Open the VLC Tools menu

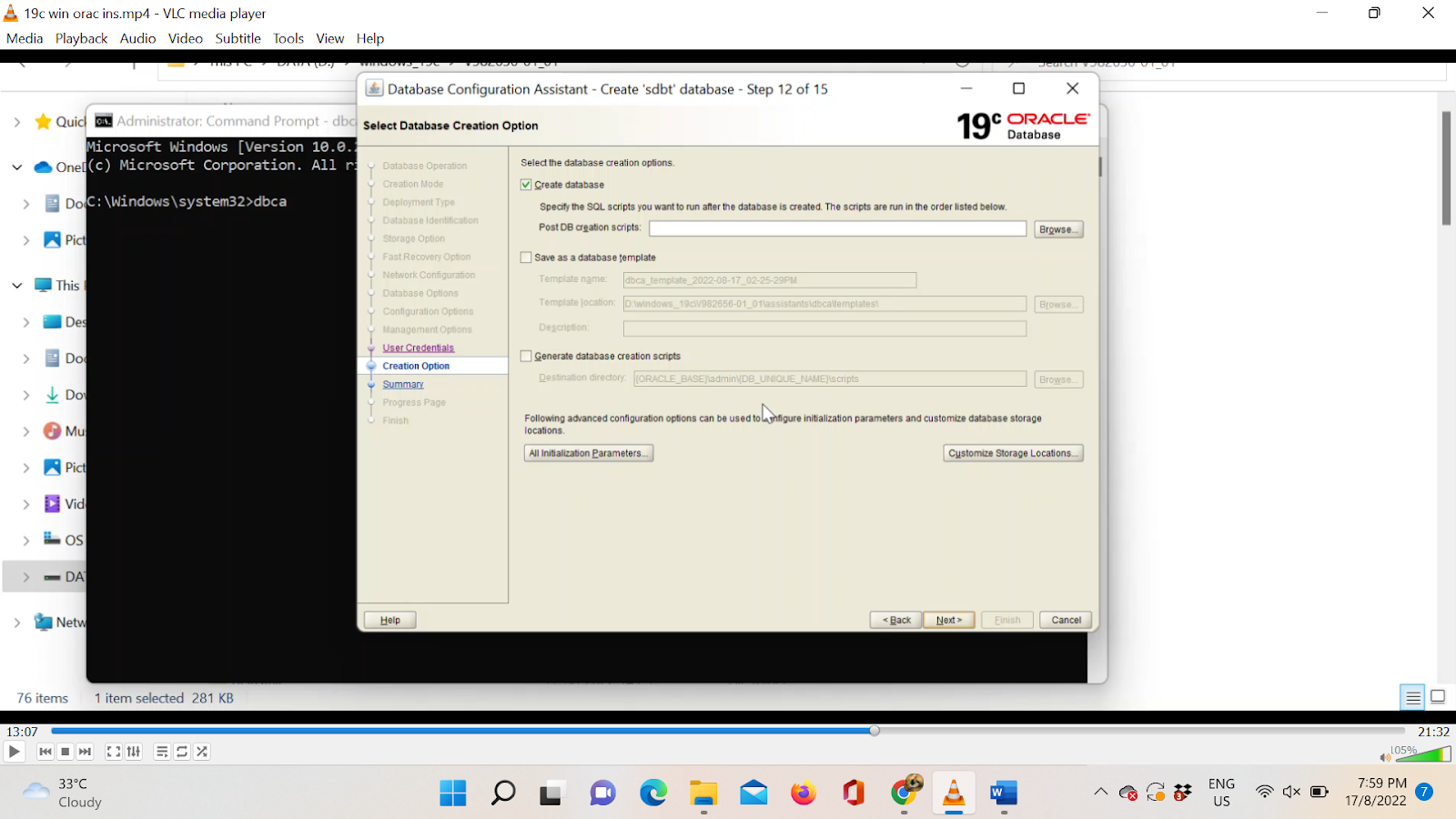click(288, 38)
